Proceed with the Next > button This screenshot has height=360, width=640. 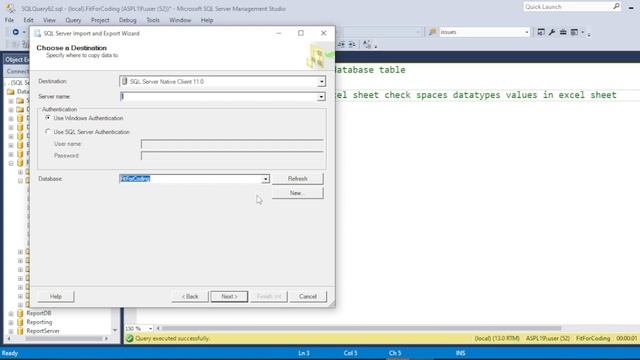(229, 296)
